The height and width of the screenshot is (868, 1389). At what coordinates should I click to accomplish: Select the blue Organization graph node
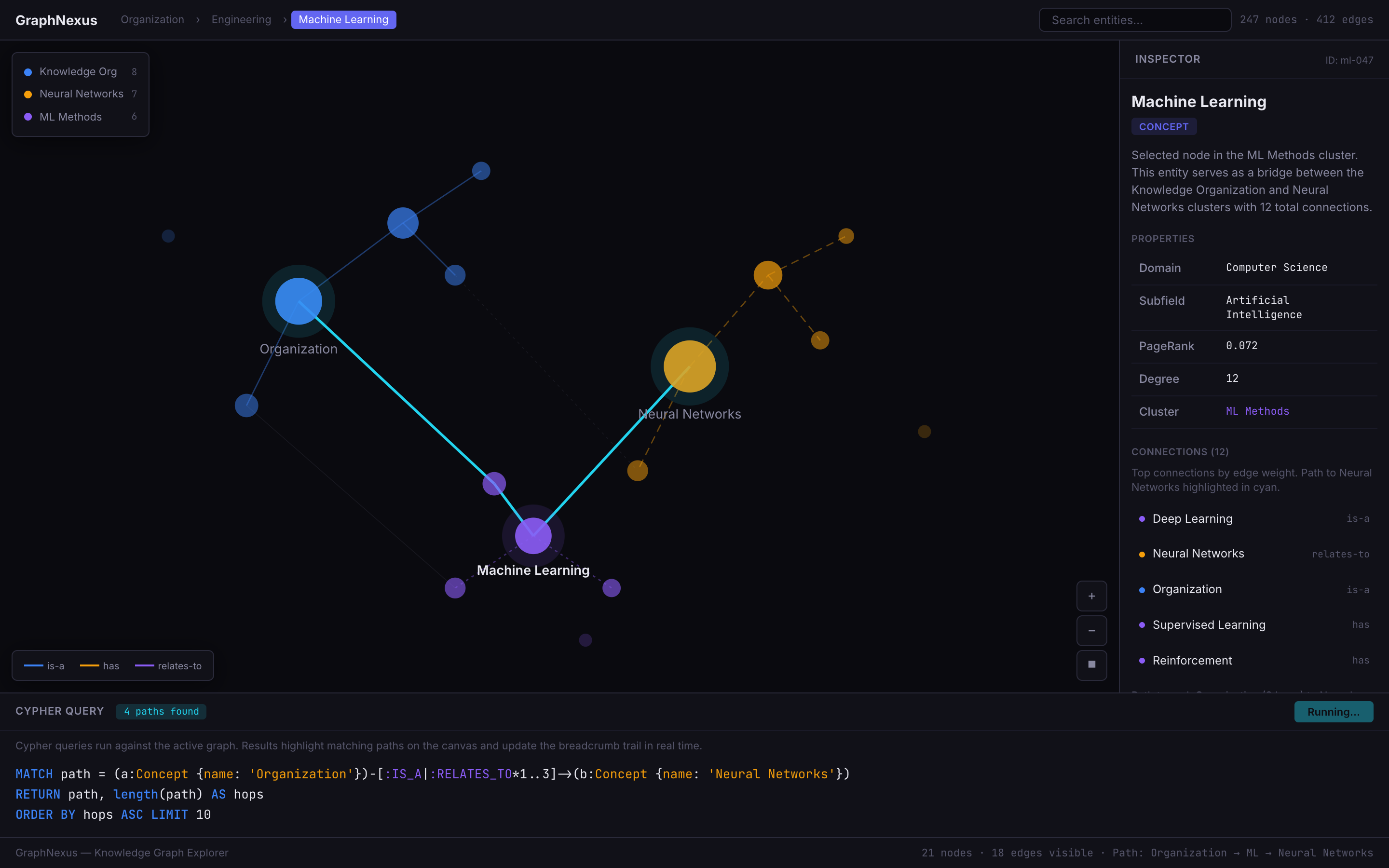pyautogui.click(x=299, y=301)
